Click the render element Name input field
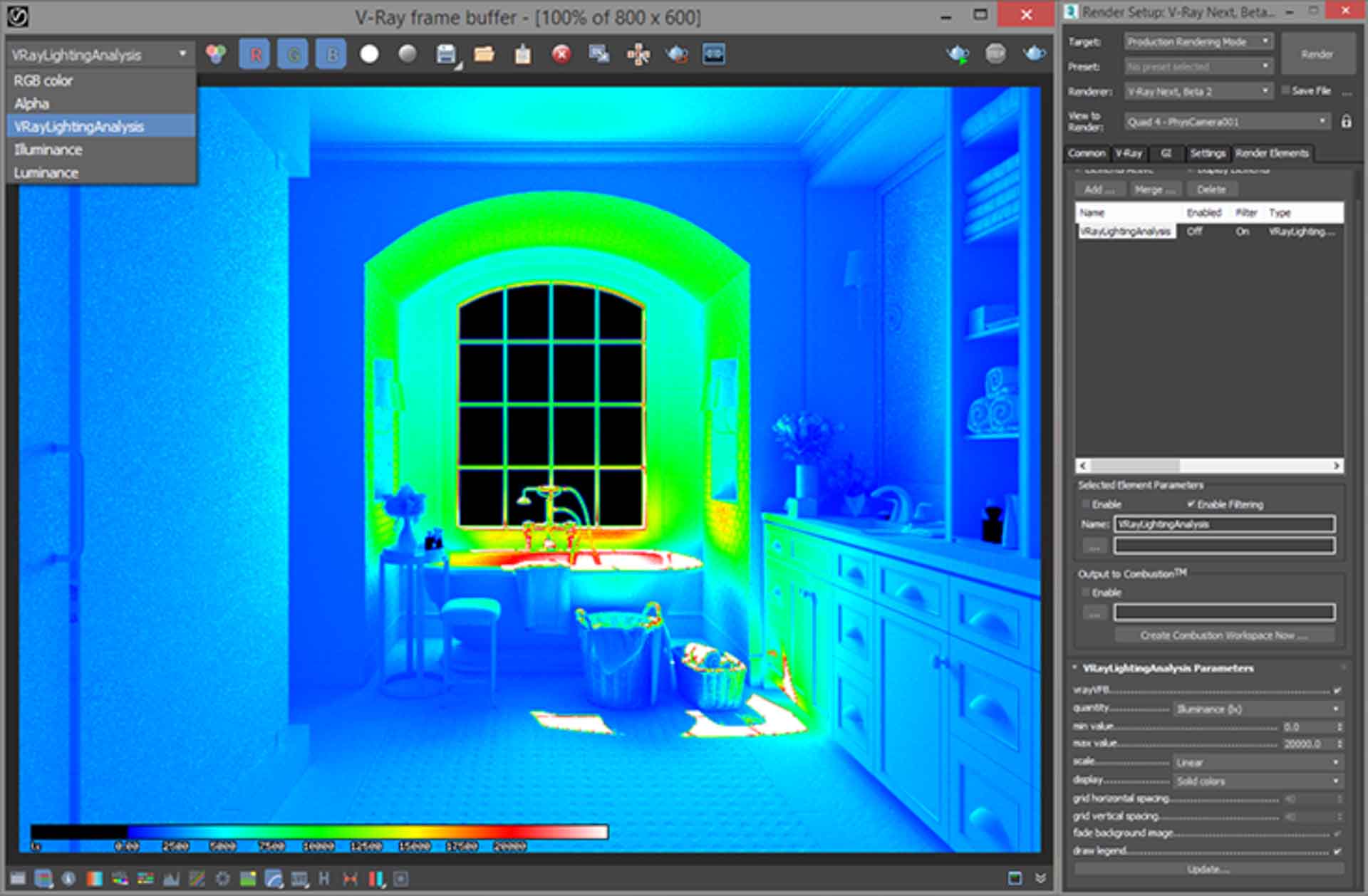 [x=1223, y=524]
